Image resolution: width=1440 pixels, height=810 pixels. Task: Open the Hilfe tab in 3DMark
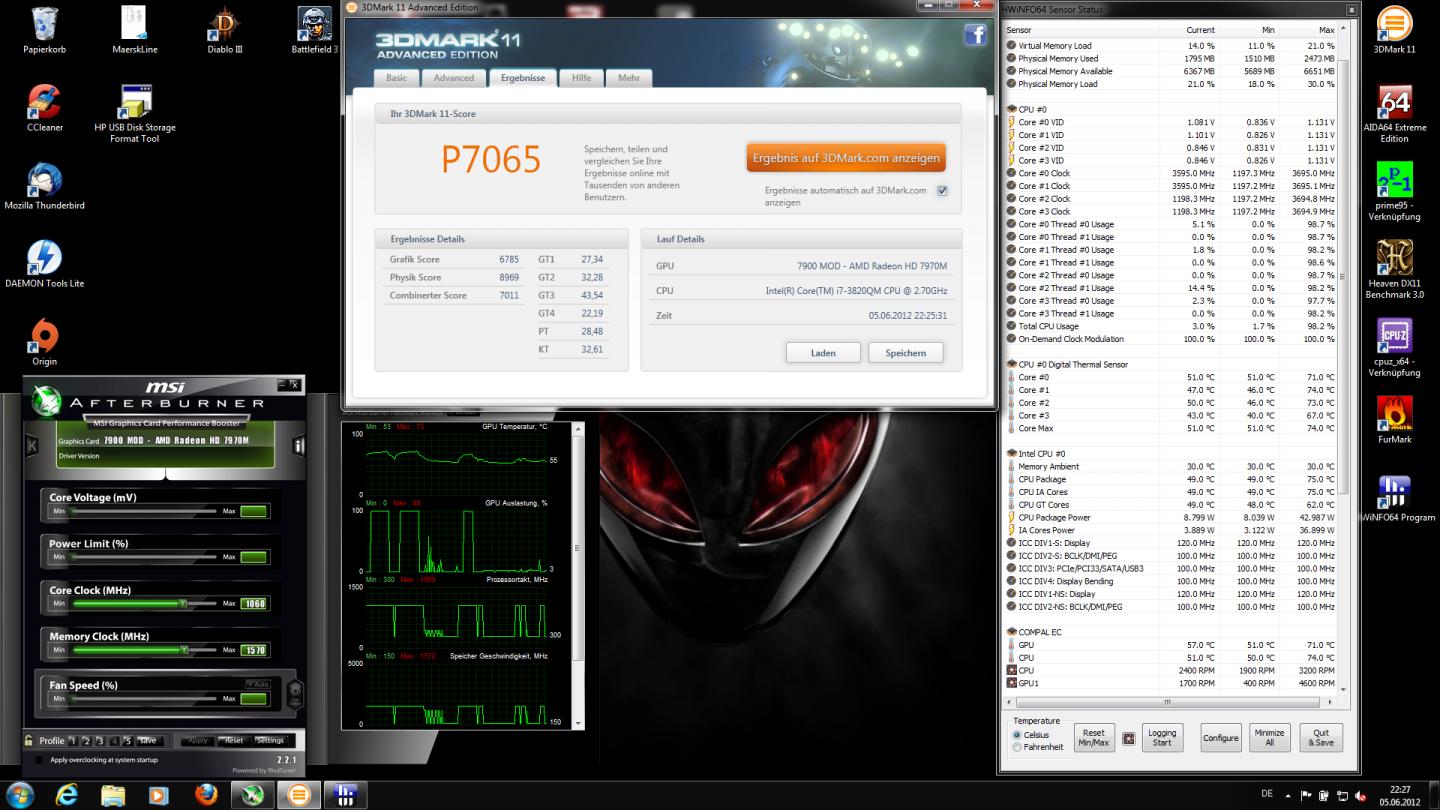pos(581,77)
